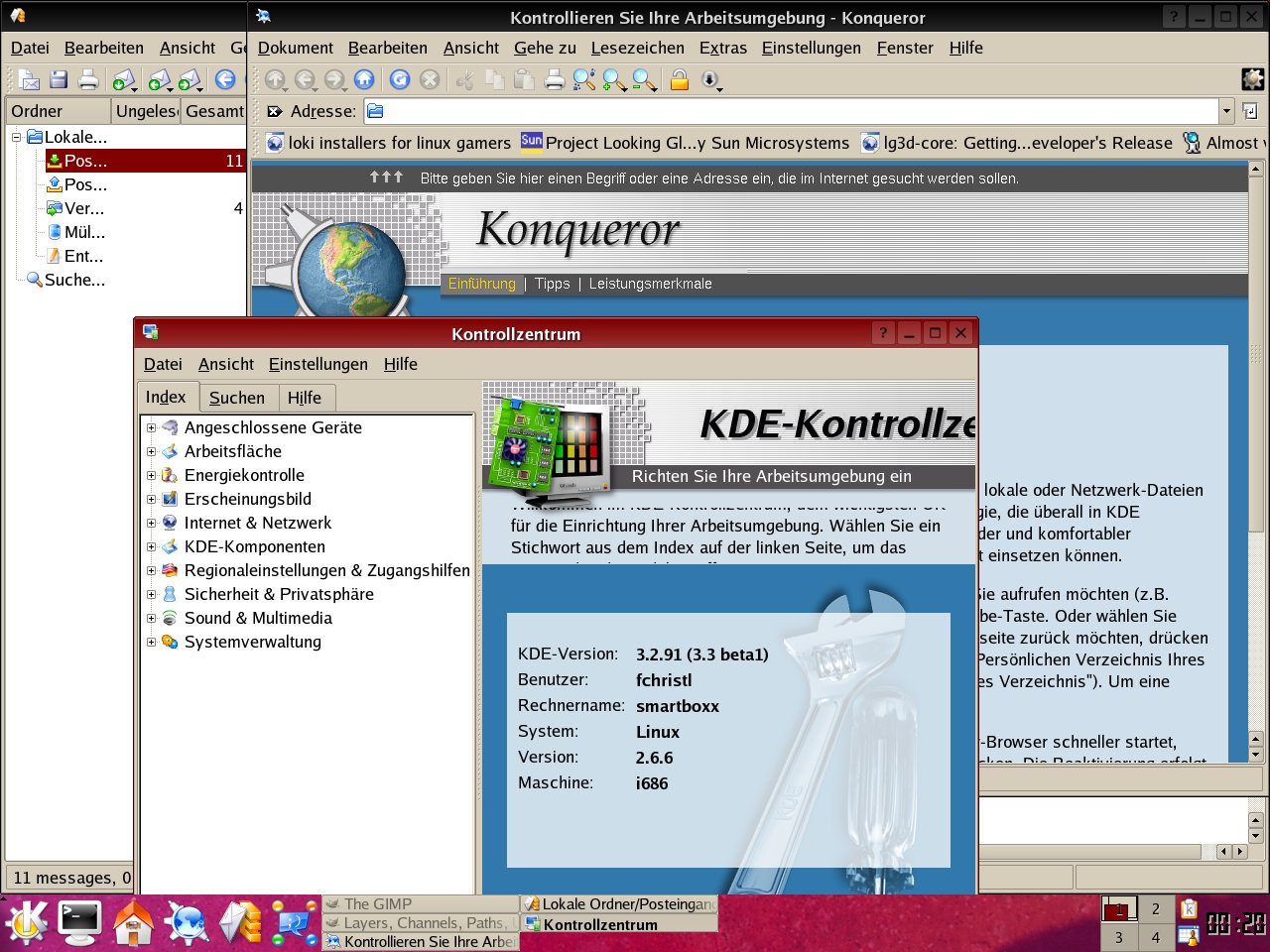Click the blue back arrow in KMail toolbar

pyautogui.click(x=225, y=80)
